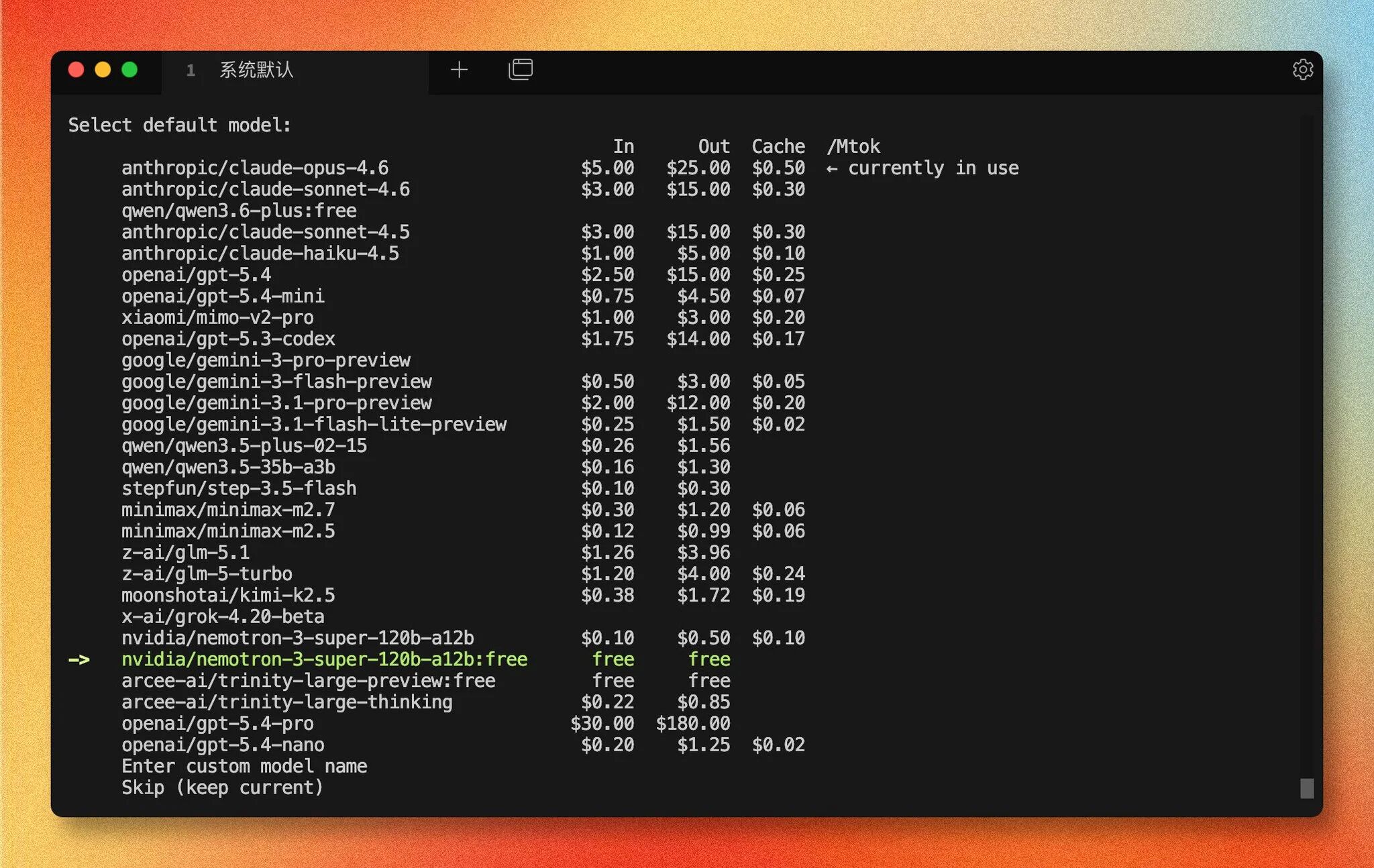Select anthropic/claude-sonnet-4.6 model entry
The image size is (1374, 868).
click(265, 189)
